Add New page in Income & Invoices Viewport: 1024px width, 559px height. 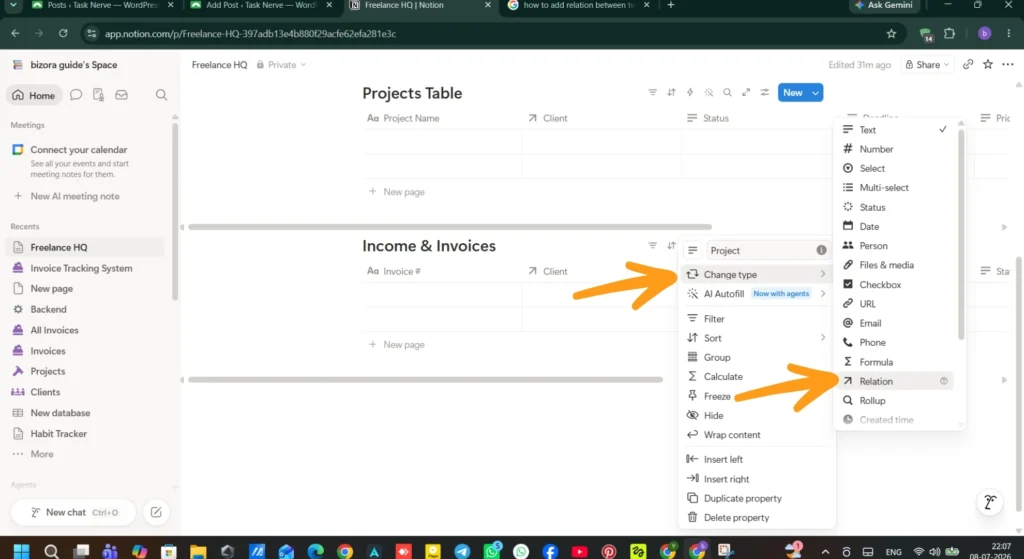397,344
